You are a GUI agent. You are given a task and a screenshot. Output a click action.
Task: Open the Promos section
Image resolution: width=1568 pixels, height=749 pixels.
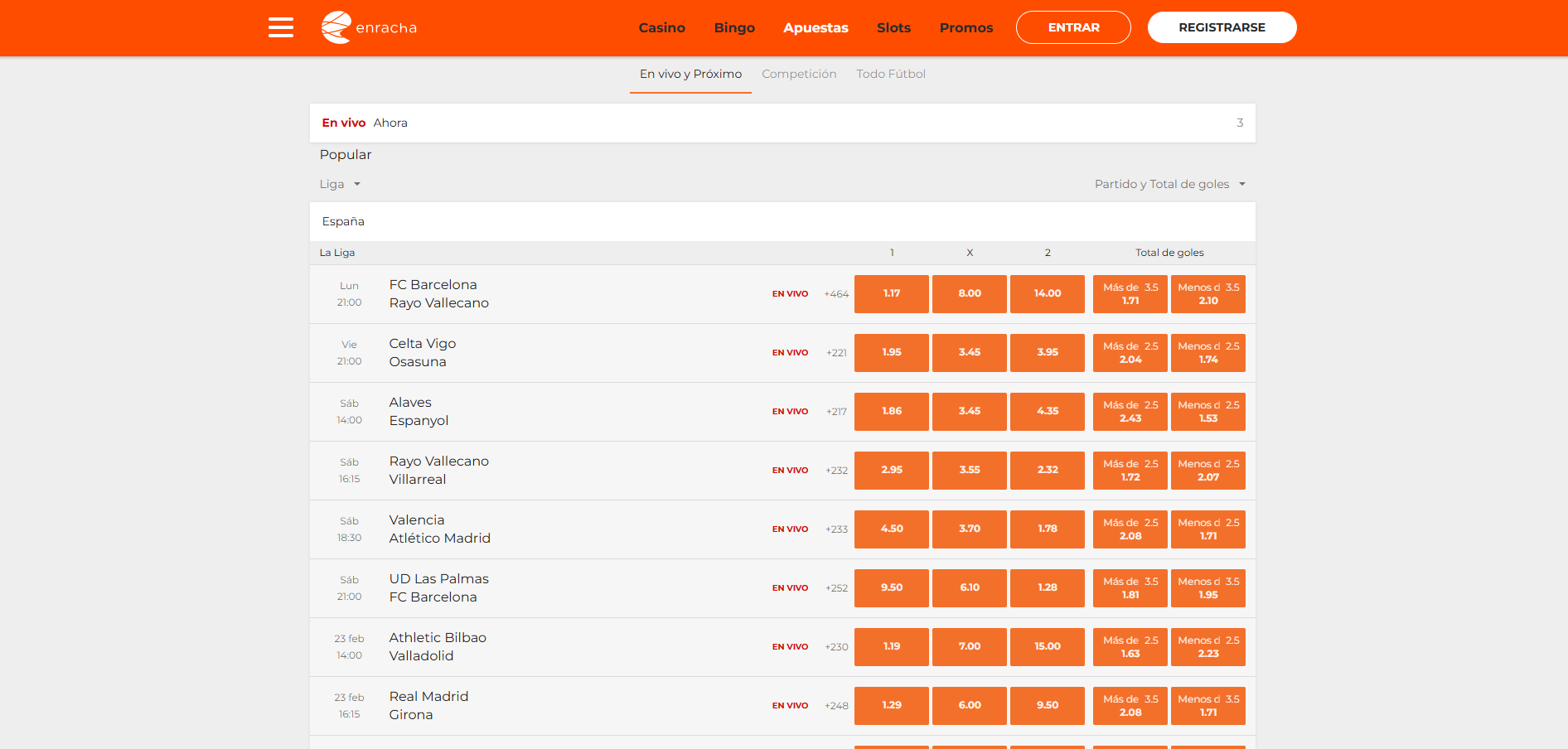coord(966,27)
